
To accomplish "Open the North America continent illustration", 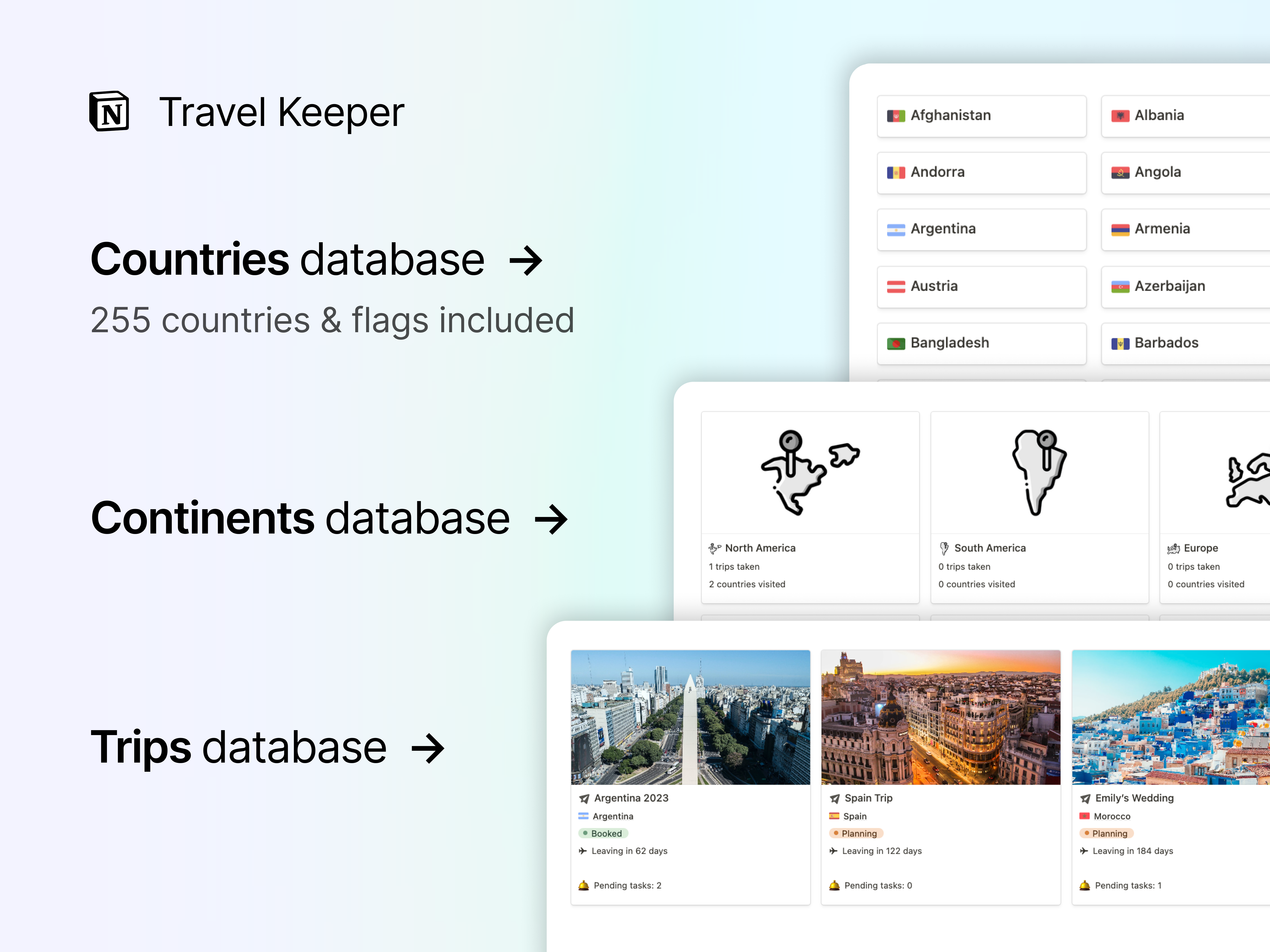I will click(810, 473).
